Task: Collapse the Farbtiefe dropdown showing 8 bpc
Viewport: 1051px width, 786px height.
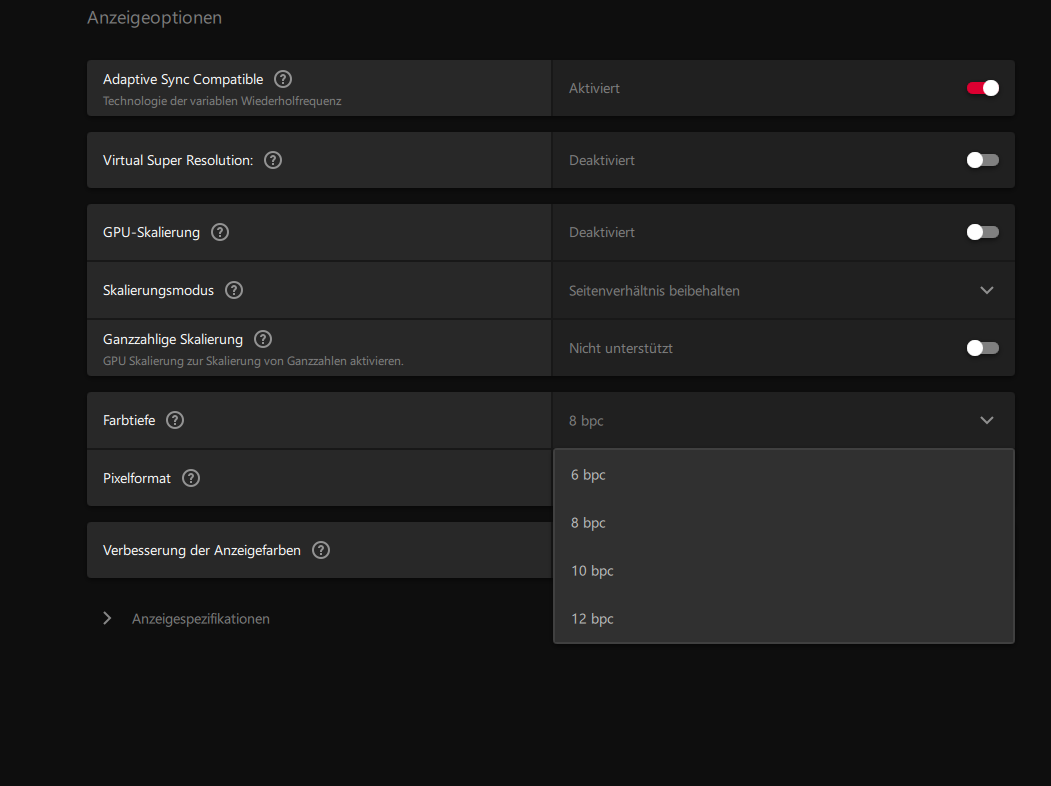Action: pos(986,420)
